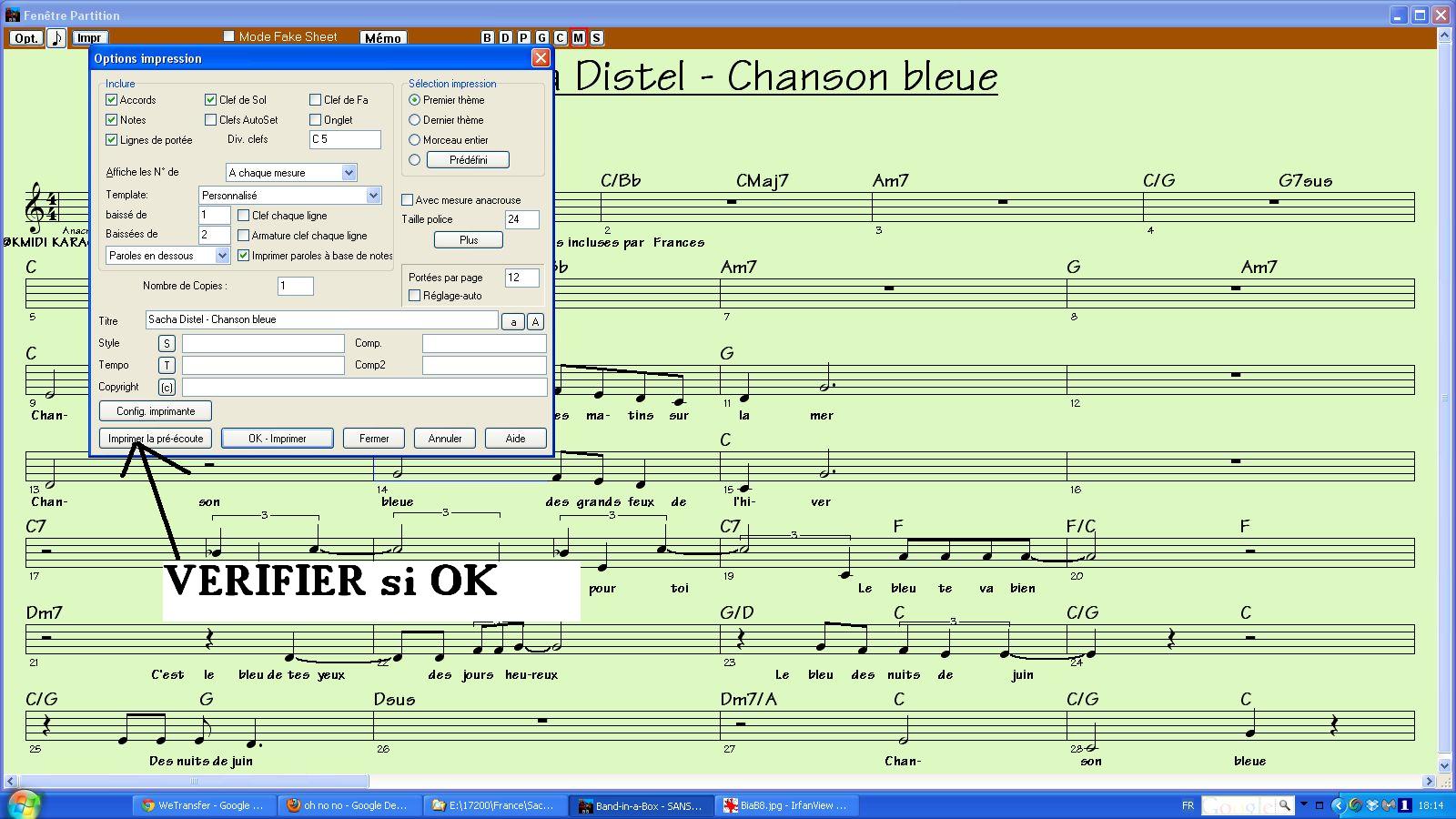Enable the Réglage-auto checkbox

(414, 296)
